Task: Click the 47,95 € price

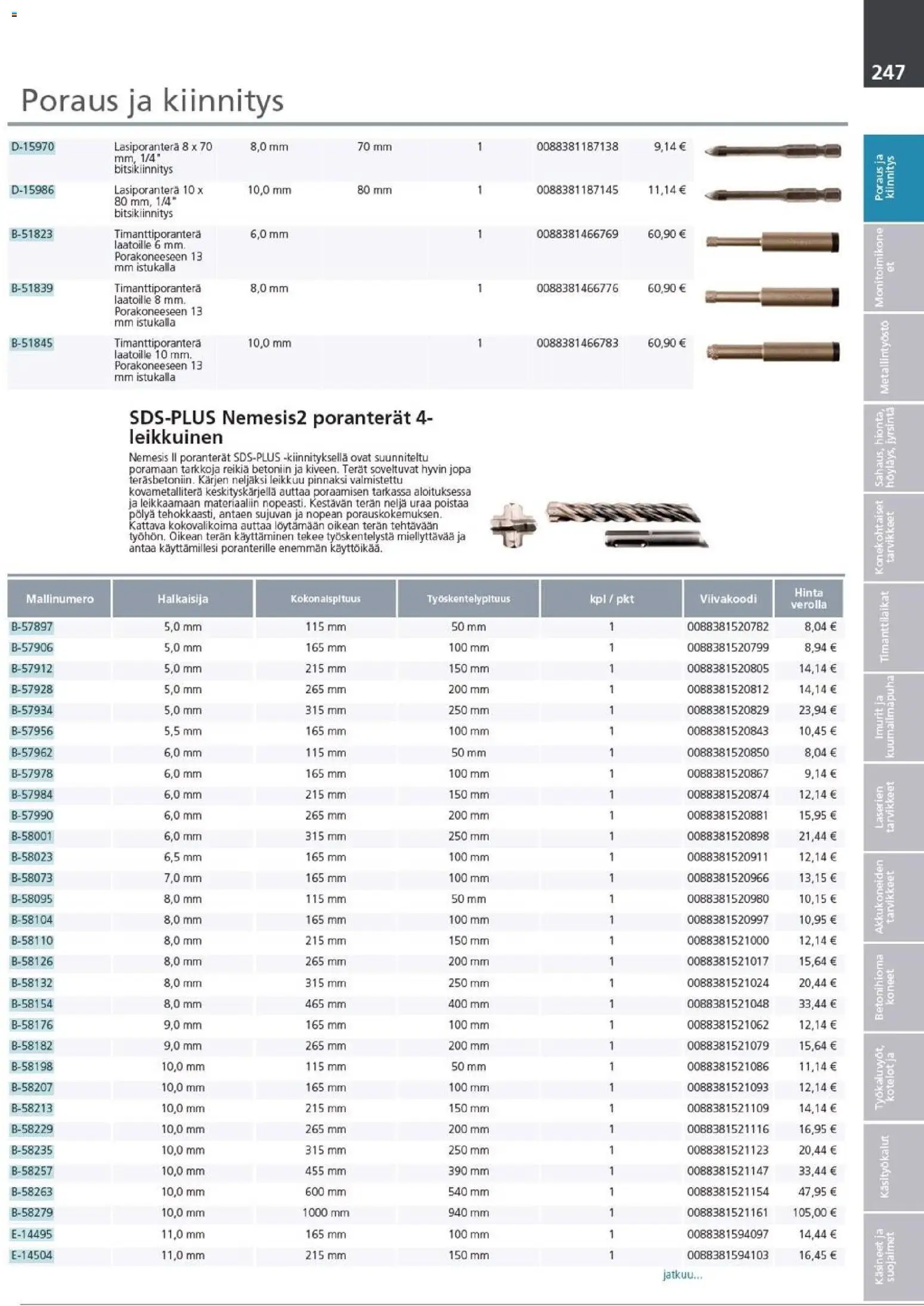Action: pos(818,1192)
